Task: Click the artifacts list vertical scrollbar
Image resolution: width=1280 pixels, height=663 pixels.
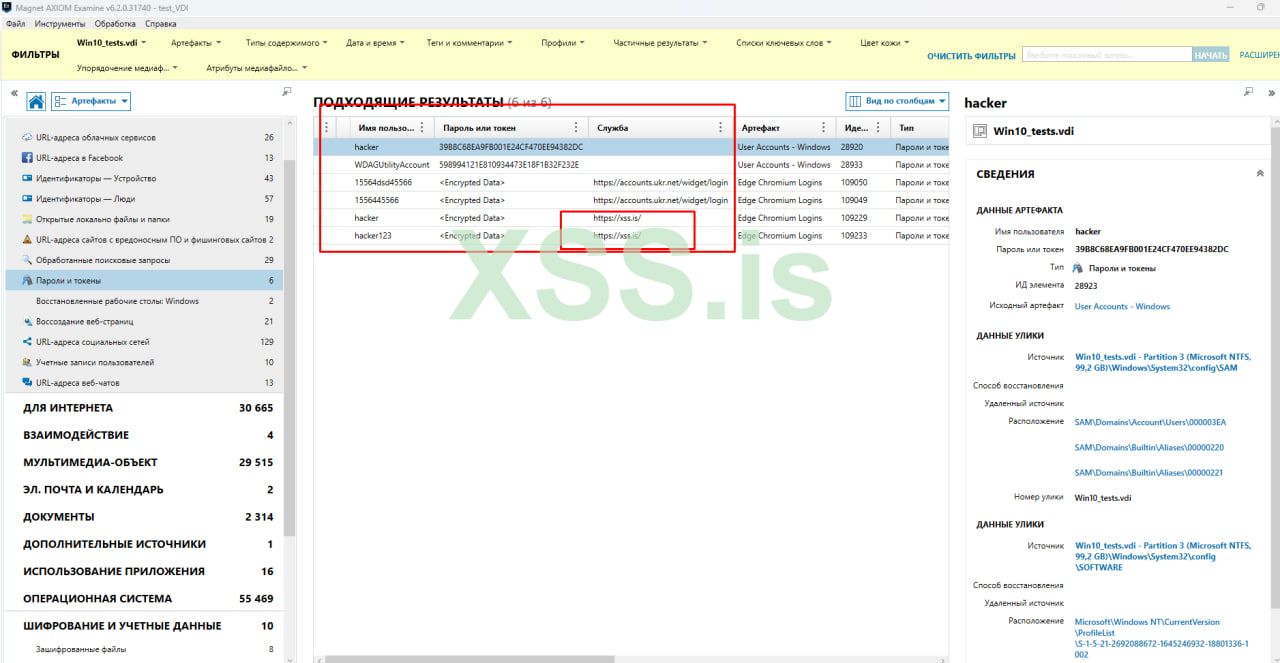Action: (290, 347)
